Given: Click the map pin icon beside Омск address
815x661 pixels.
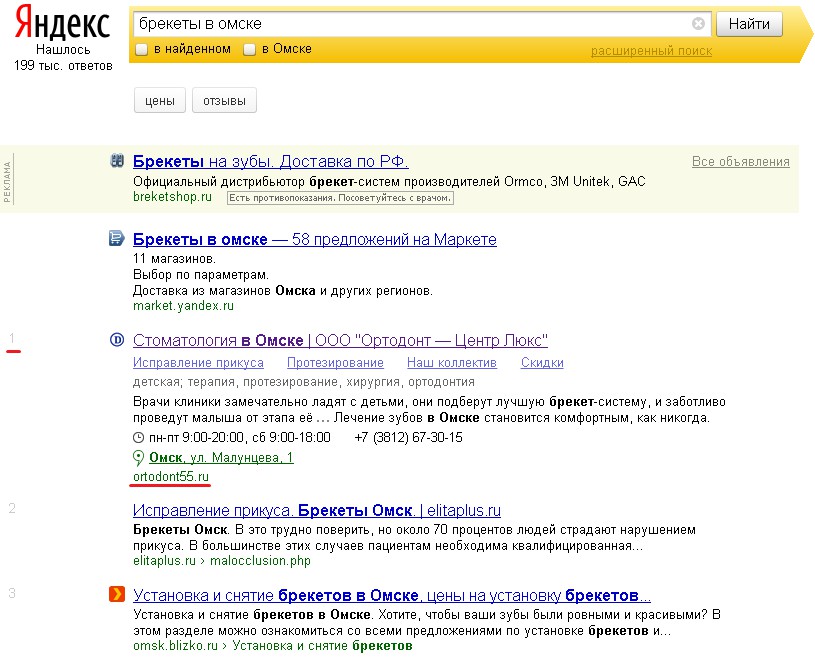Looking at the screenshot, I should [138, 458].
